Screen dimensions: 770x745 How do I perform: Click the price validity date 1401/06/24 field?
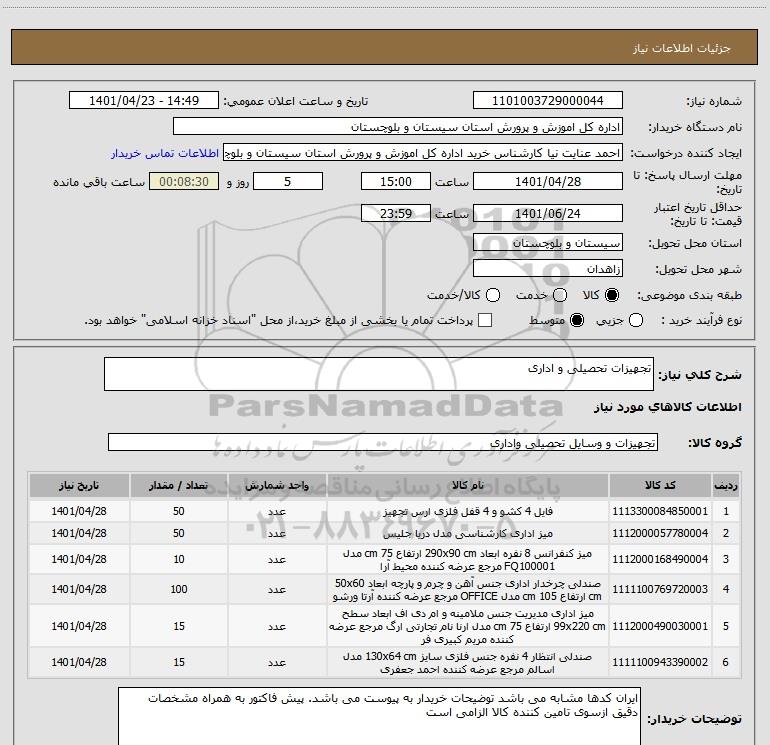[x=548, y=213]
